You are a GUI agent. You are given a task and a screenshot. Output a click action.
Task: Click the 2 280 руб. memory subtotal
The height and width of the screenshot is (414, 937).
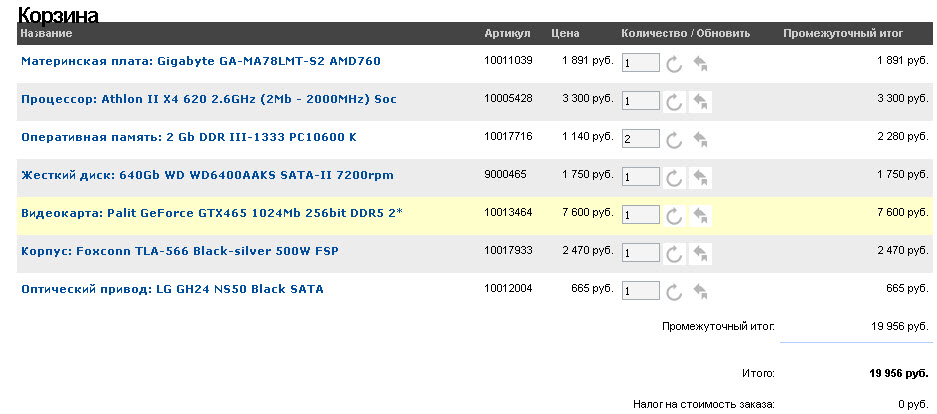point(903,136)
